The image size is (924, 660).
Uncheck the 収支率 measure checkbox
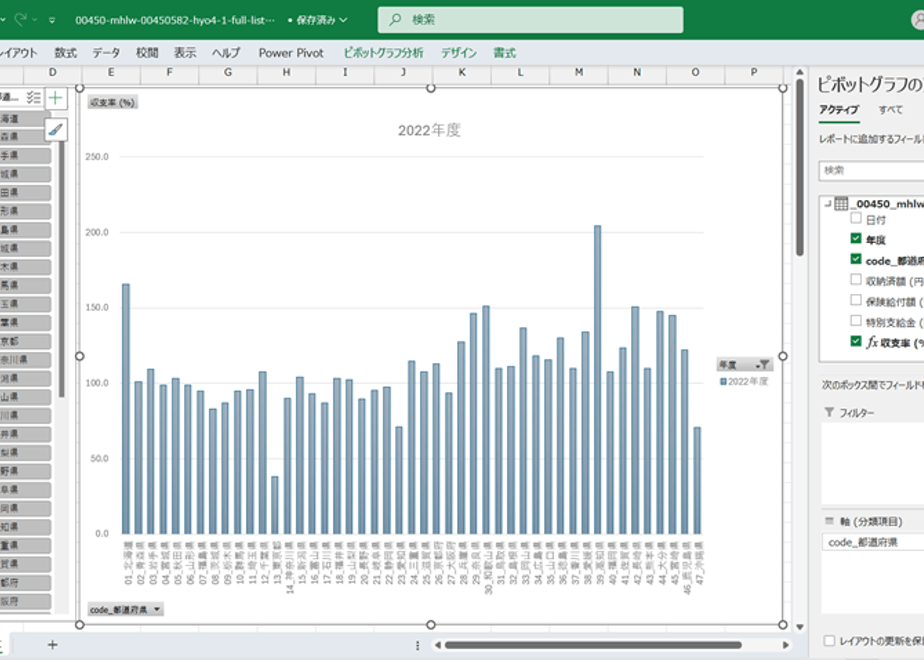pos(856,341)
